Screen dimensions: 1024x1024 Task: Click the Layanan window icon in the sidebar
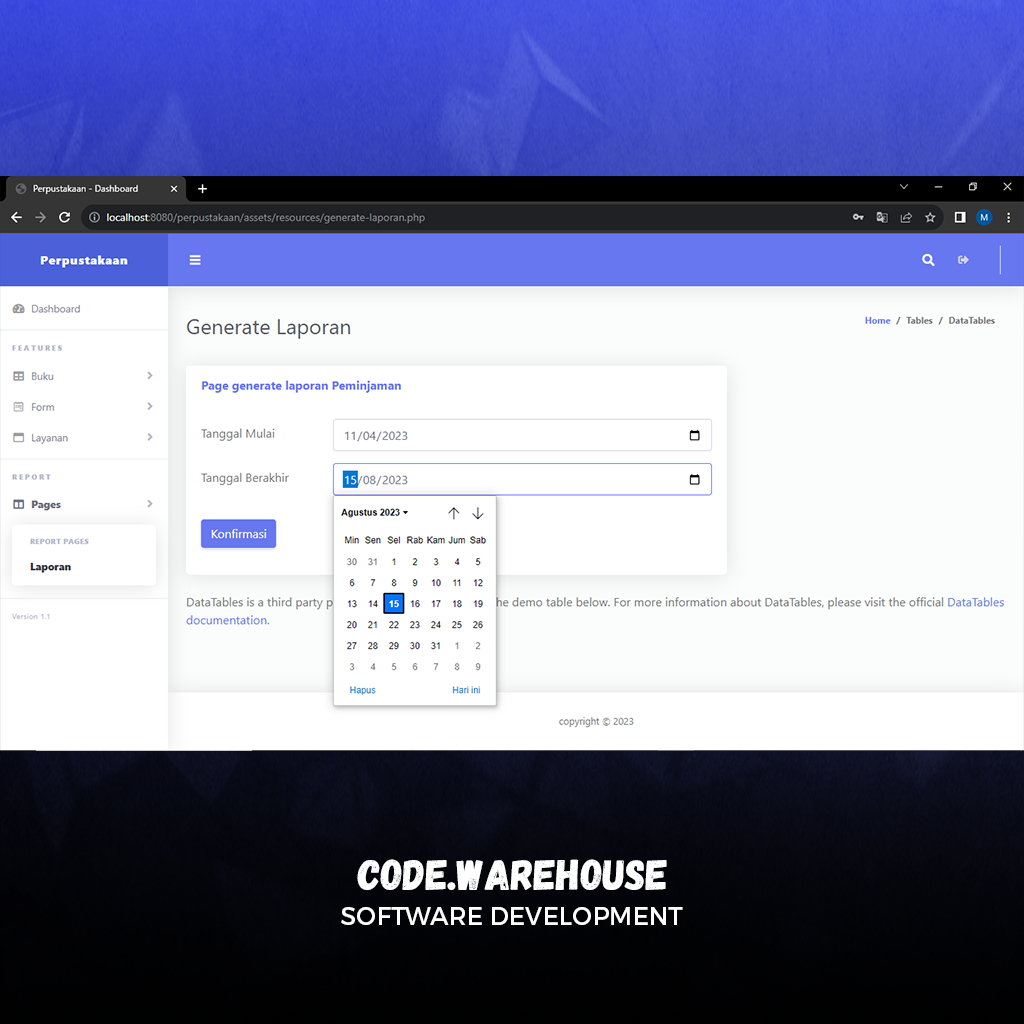tap(19, 438)
